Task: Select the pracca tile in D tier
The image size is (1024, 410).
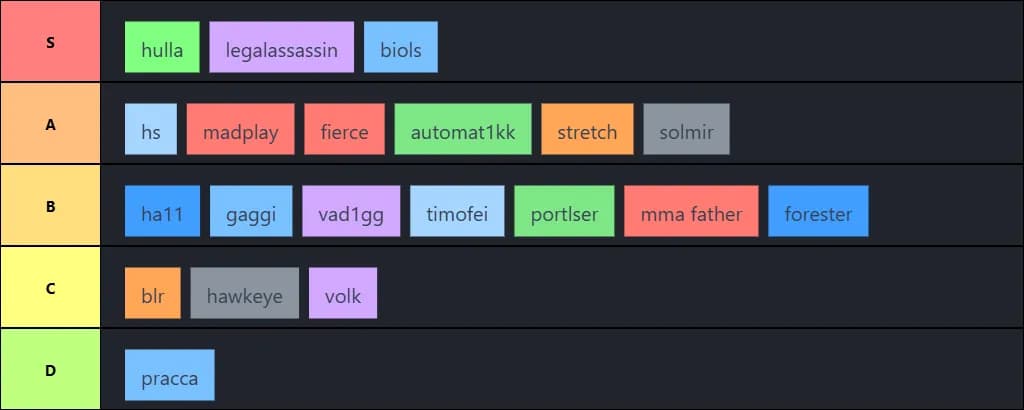Action: point(169,376)
